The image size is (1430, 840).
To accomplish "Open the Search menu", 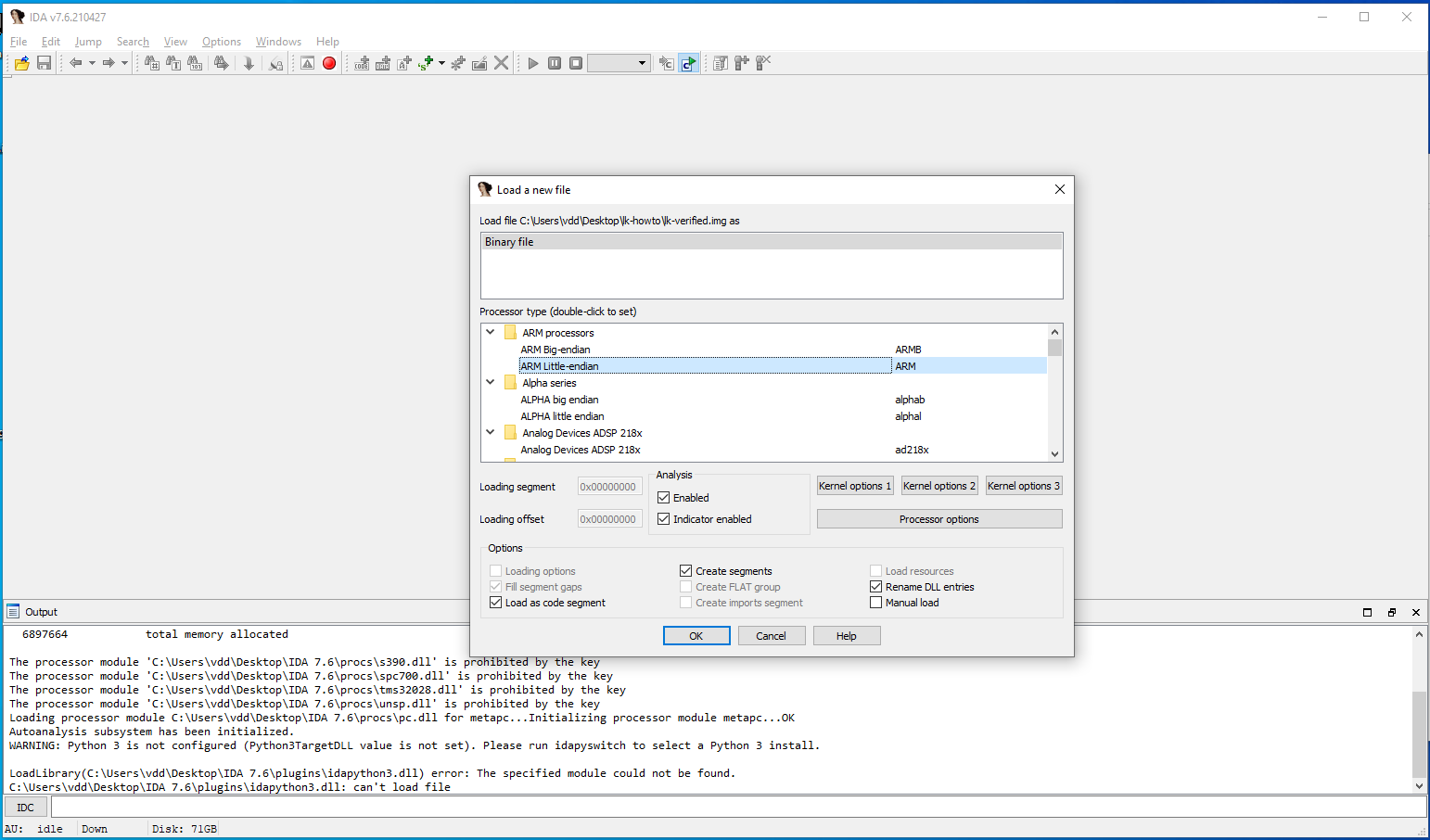I will pos(133,42).
